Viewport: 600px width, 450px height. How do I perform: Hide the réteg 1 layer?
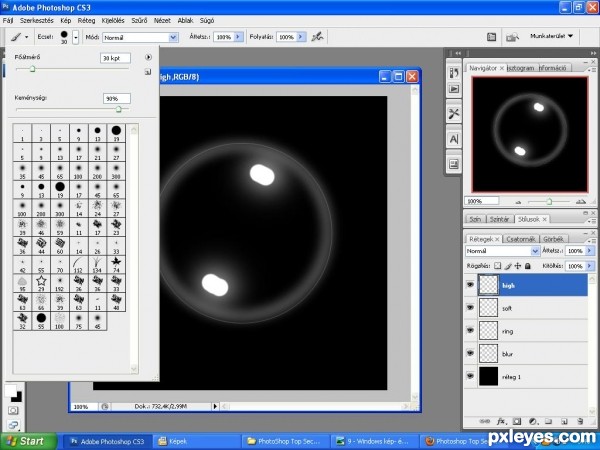[x=470, y=377]
